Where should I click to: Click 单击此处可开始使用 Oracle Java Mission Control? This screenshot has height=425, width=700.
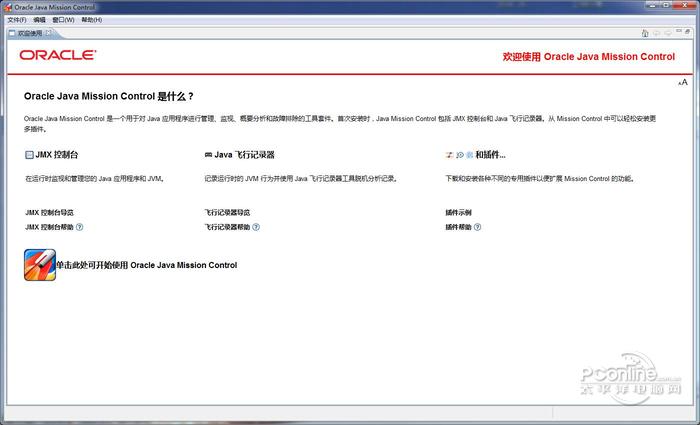147,265
